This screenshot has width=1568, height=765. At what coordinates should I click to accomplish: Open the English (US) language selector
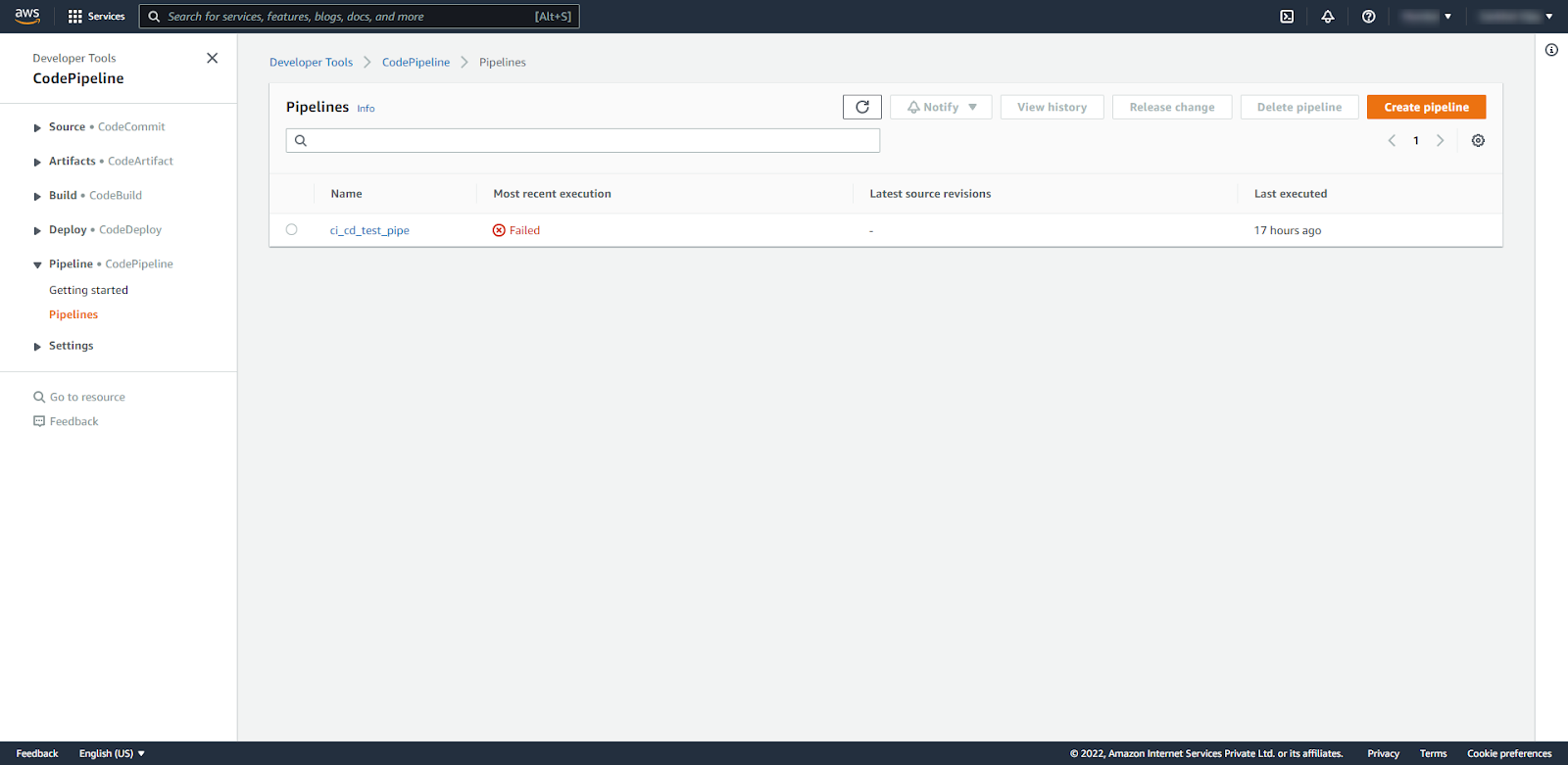point(112,753)
